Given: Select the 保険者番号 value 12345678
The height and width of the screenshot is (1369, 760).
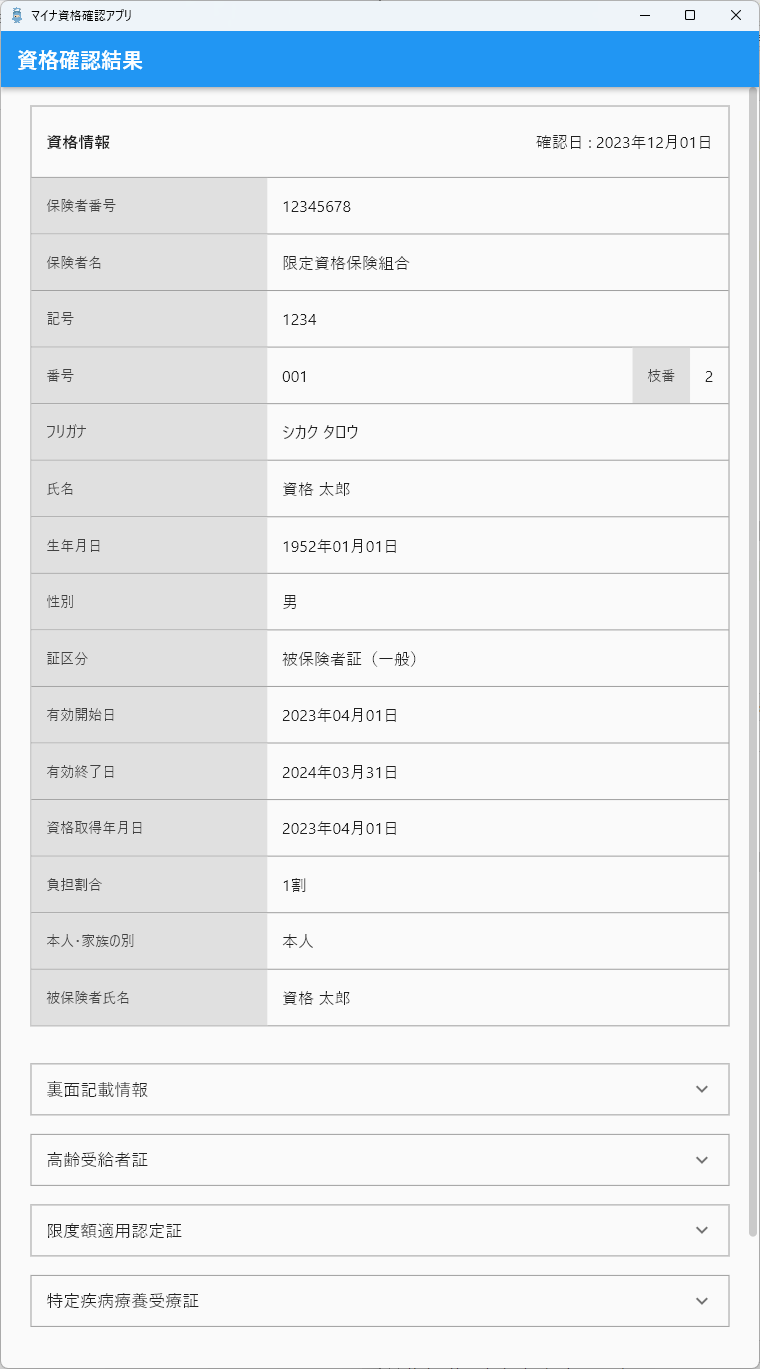Looking at the screenshot, I should [x=316, y=207].
